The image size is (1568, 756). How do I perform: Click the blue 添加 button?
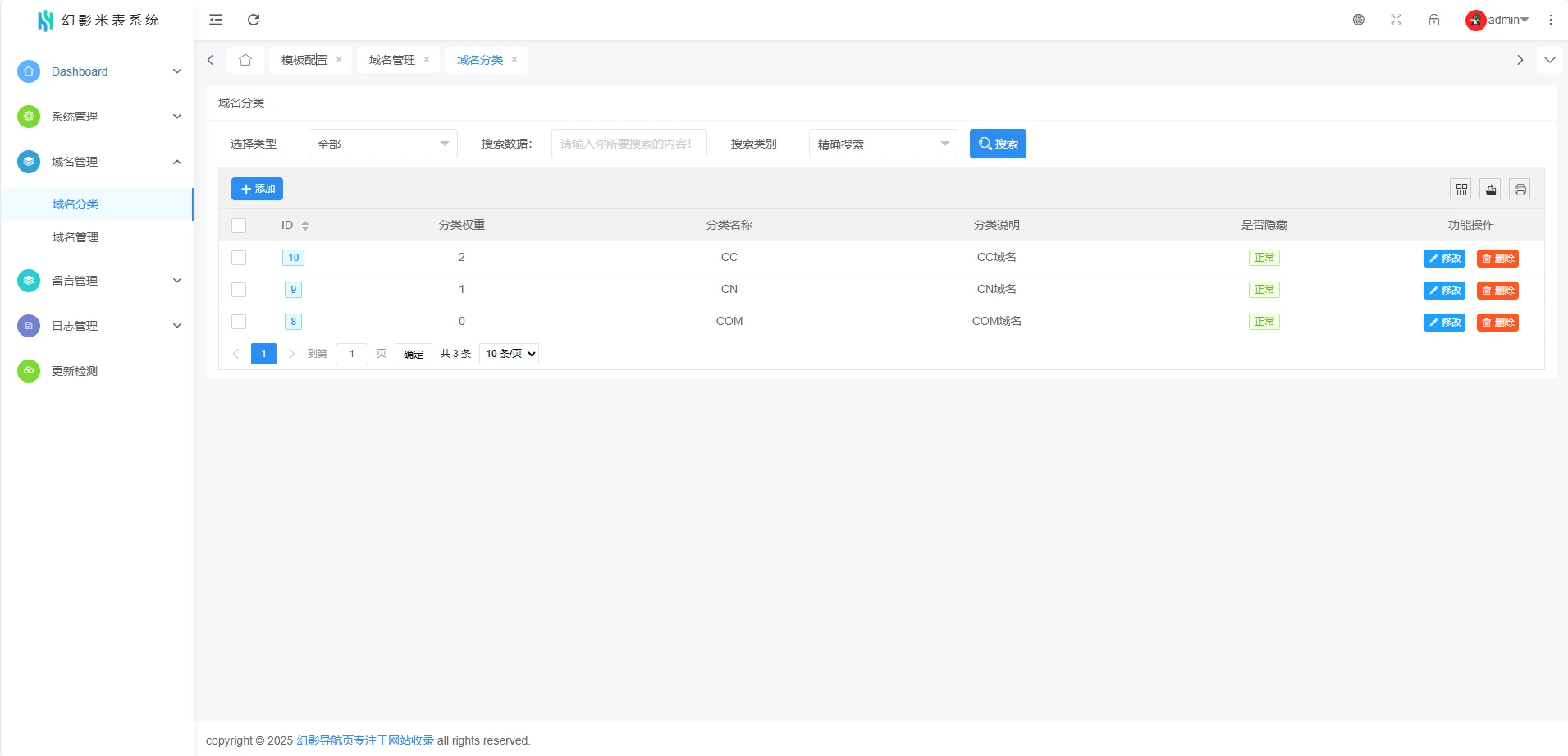[257, 189]
